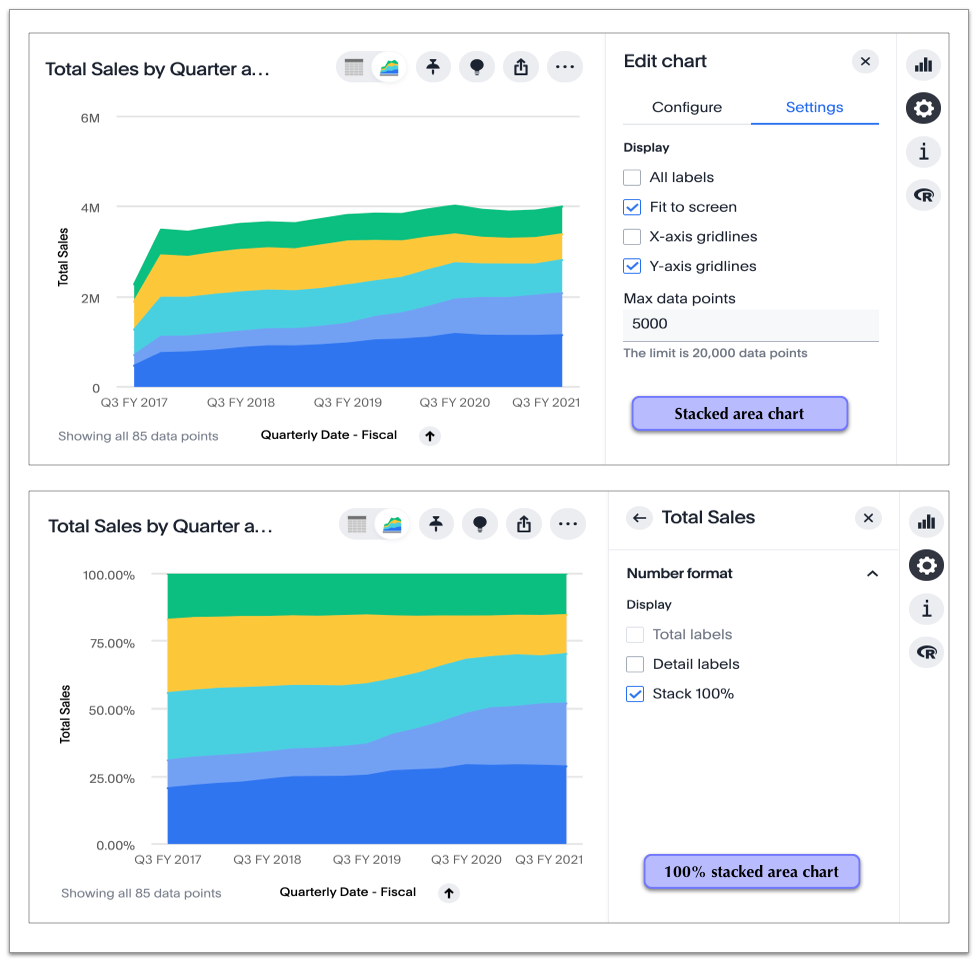The height and width of the screenshot is (962, 978).
Task: Open the more options ellipsis menu
Action: pos(565,66)
